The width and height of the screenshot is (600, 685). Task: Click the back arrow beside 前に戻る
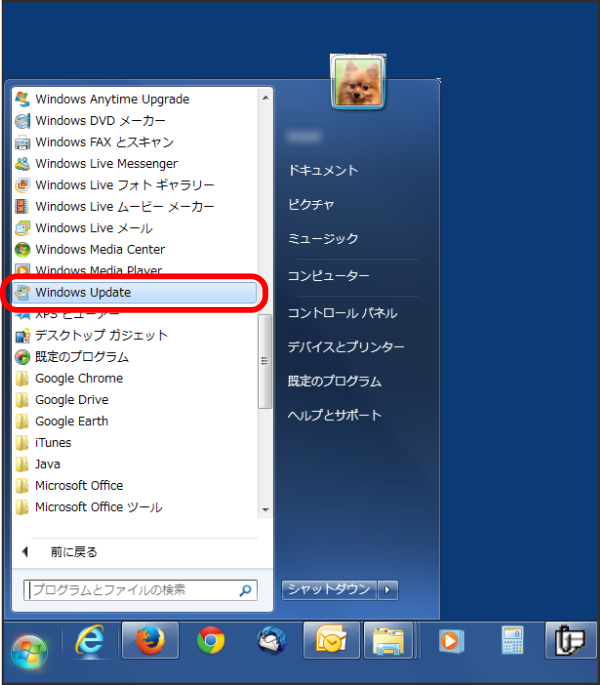point(25,552)
